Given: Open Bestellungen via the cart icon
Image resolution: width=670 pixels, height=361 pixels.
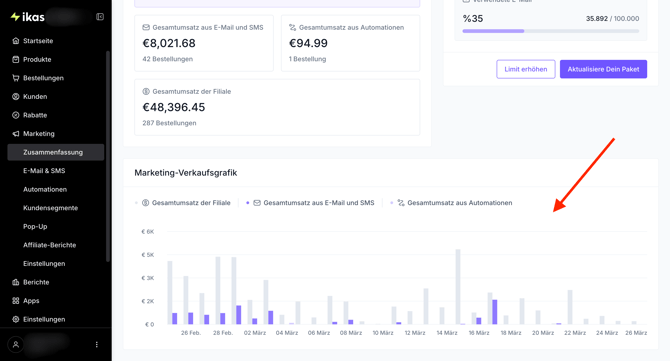Looking at the screenshot, I should 16,78.
